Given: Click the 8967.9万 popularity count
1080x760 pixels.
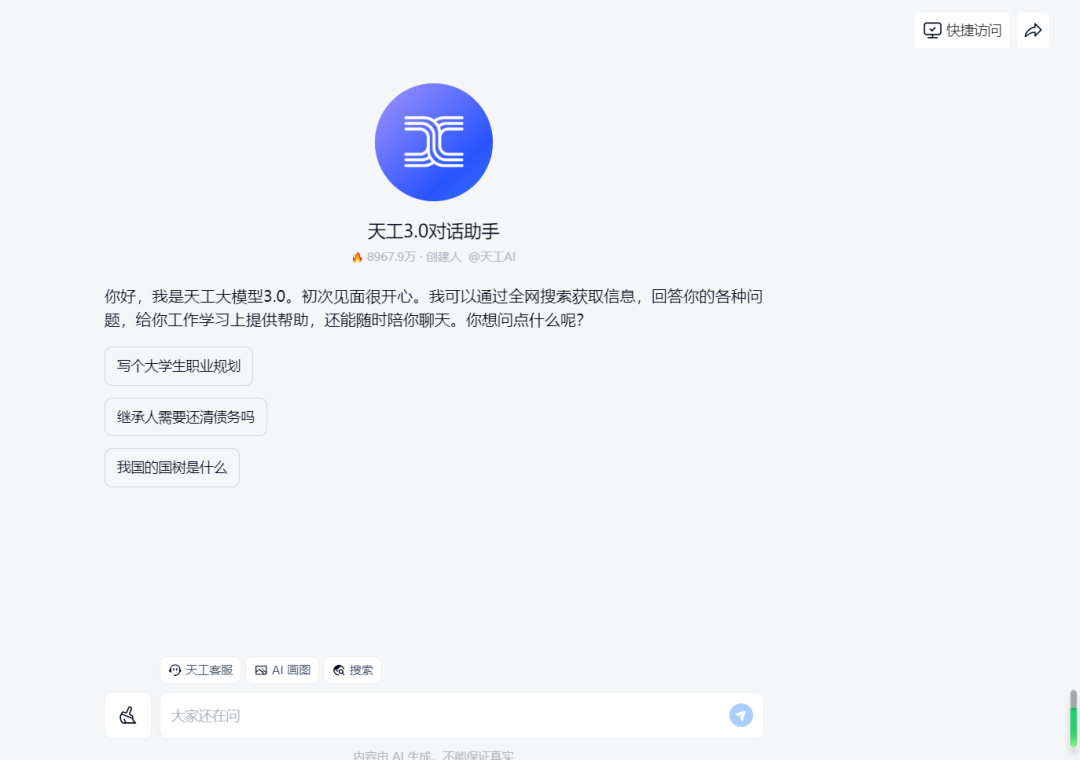Looking at the screenshot, I should tap(391, 257).
